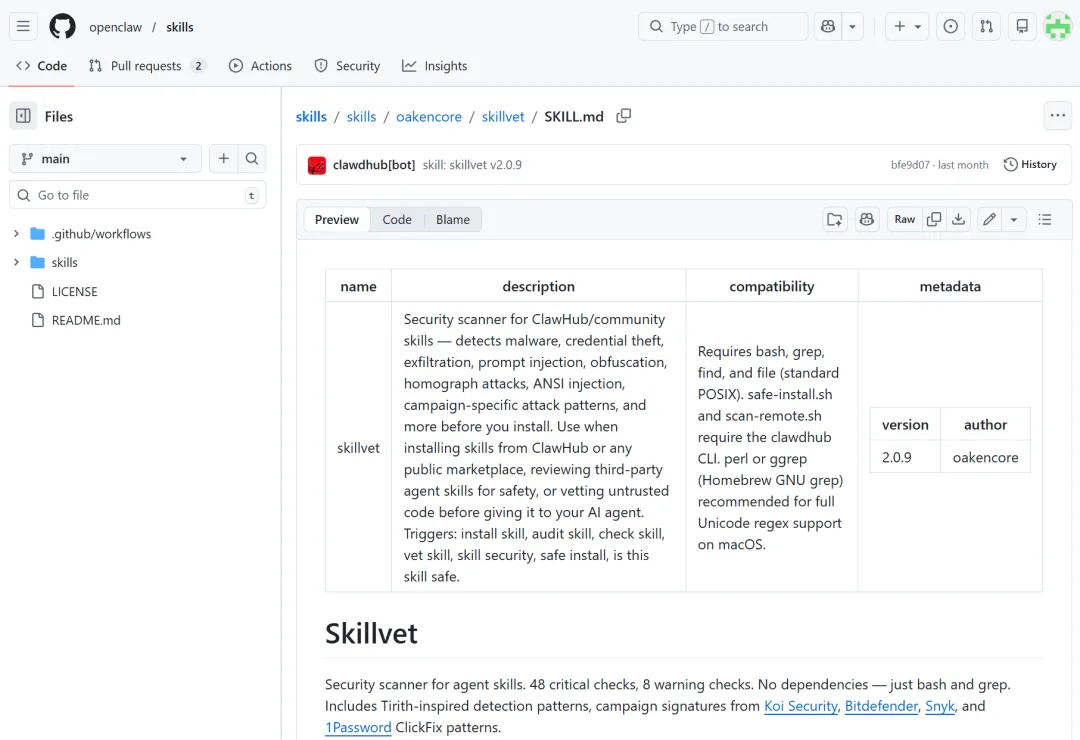Open the 1Password link
The width and height of the screenshot is (1080, 740).
pos(357,728)
